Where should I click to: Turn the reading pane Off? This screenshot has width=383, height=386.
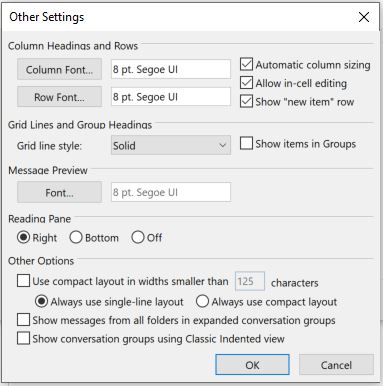[138, 238]
